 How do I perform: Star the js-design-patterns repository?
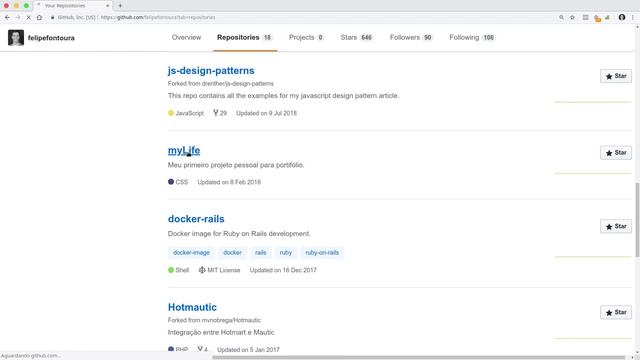[616, 76]
